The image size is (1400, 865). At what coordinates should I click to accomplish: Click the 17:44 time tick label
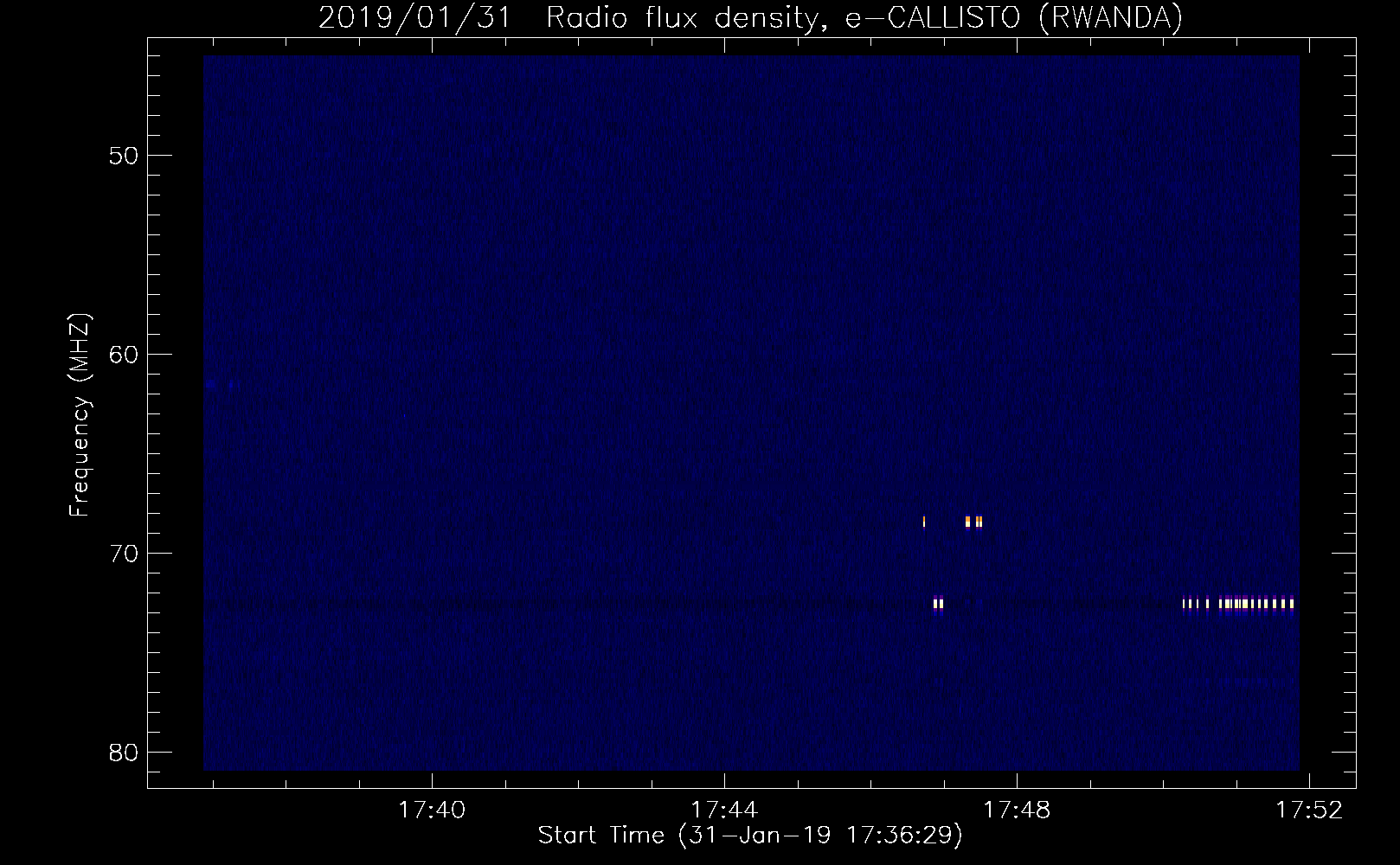pos(724,810)
